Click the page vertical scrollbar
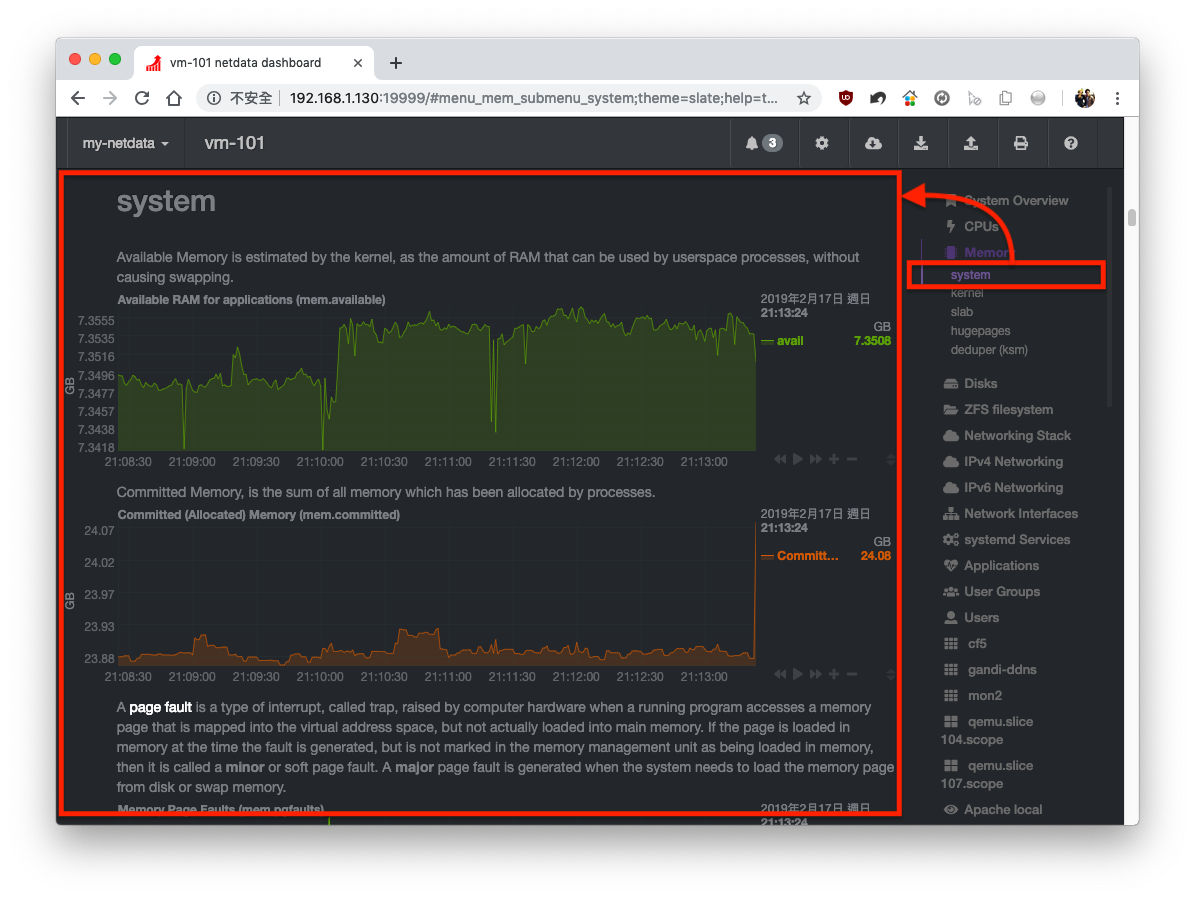This screenshot has width=1195, height=899. pyautogui.click(x=1131, y=215)
